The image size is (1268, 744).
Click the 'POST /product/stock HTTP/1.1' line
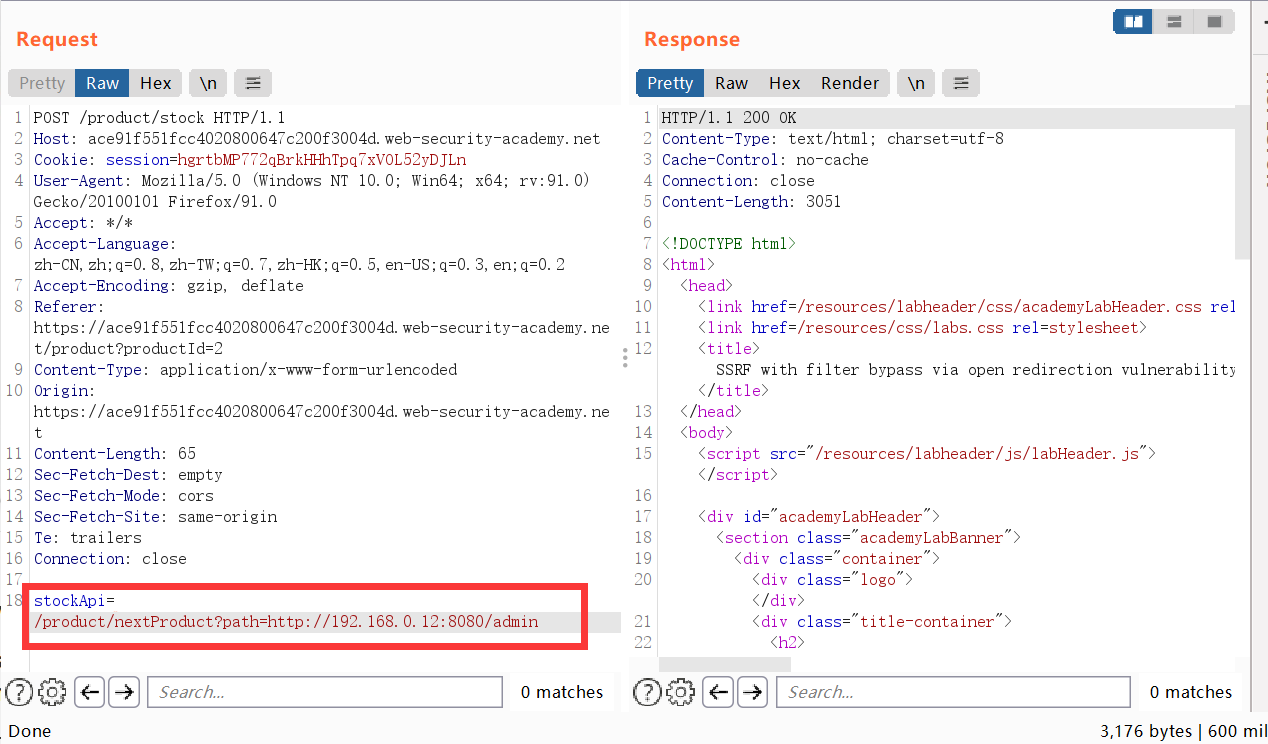160,118
